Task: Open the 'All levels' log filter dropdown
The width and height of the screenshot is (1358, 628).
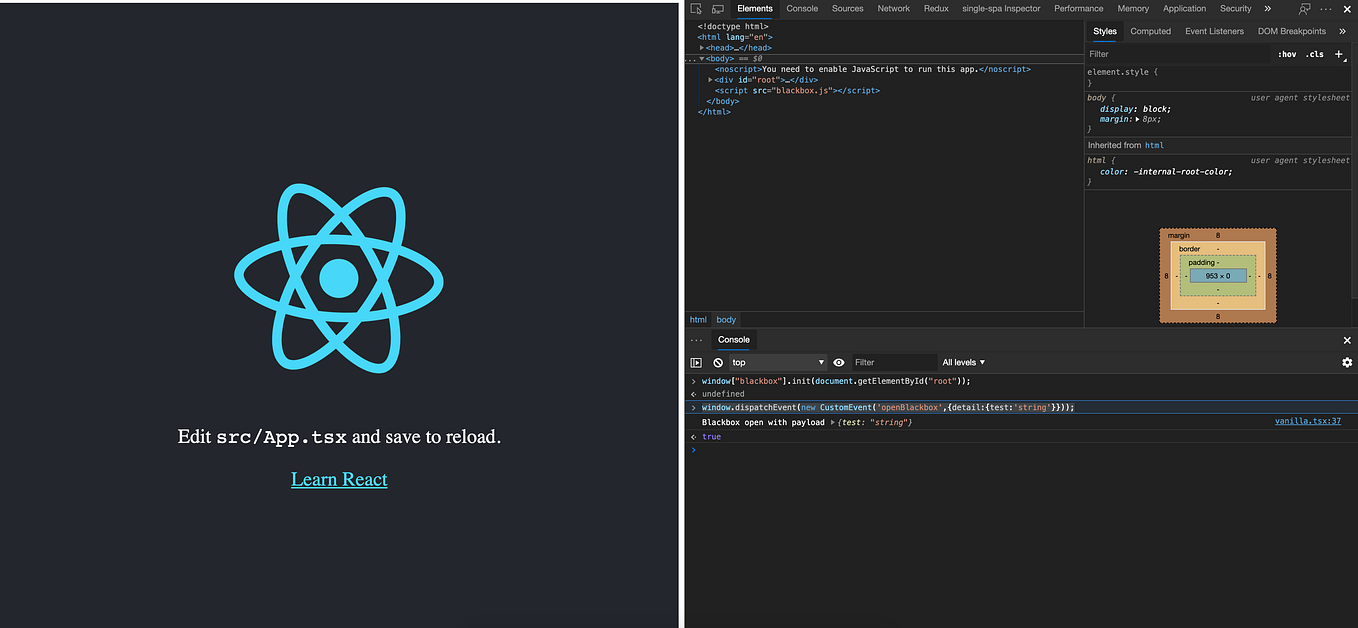Action: pyautogui.click(x=962, y=362)
